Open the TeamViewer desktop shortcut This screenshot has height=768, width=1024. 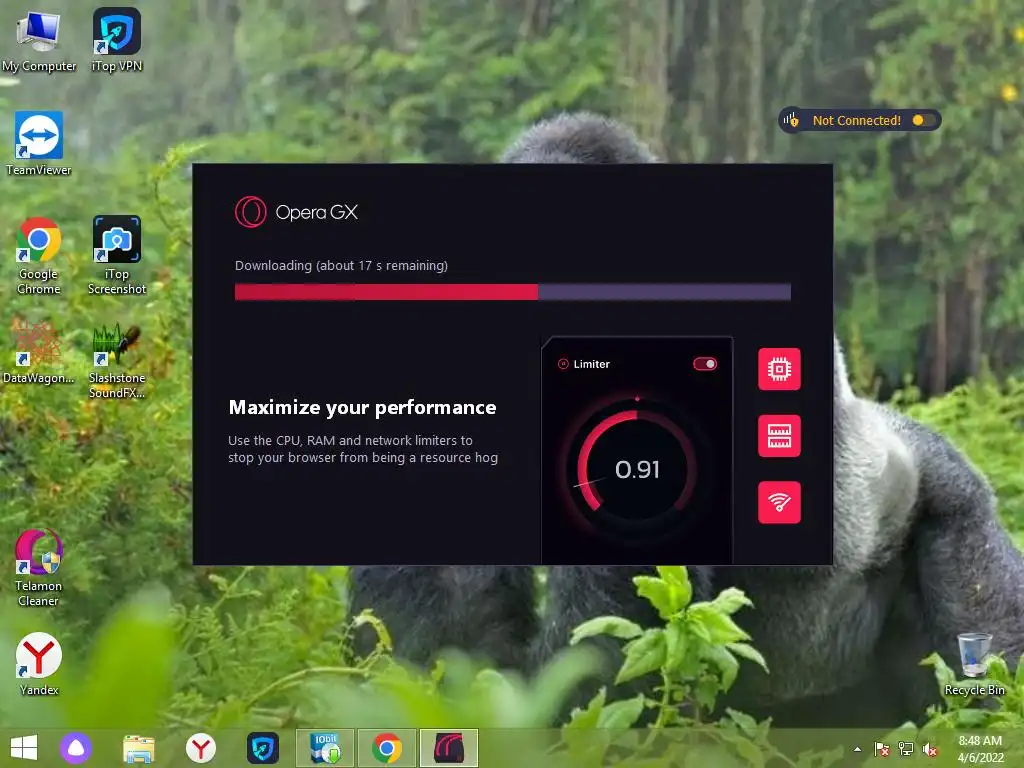pyautogui.click(x=39, y=144)
